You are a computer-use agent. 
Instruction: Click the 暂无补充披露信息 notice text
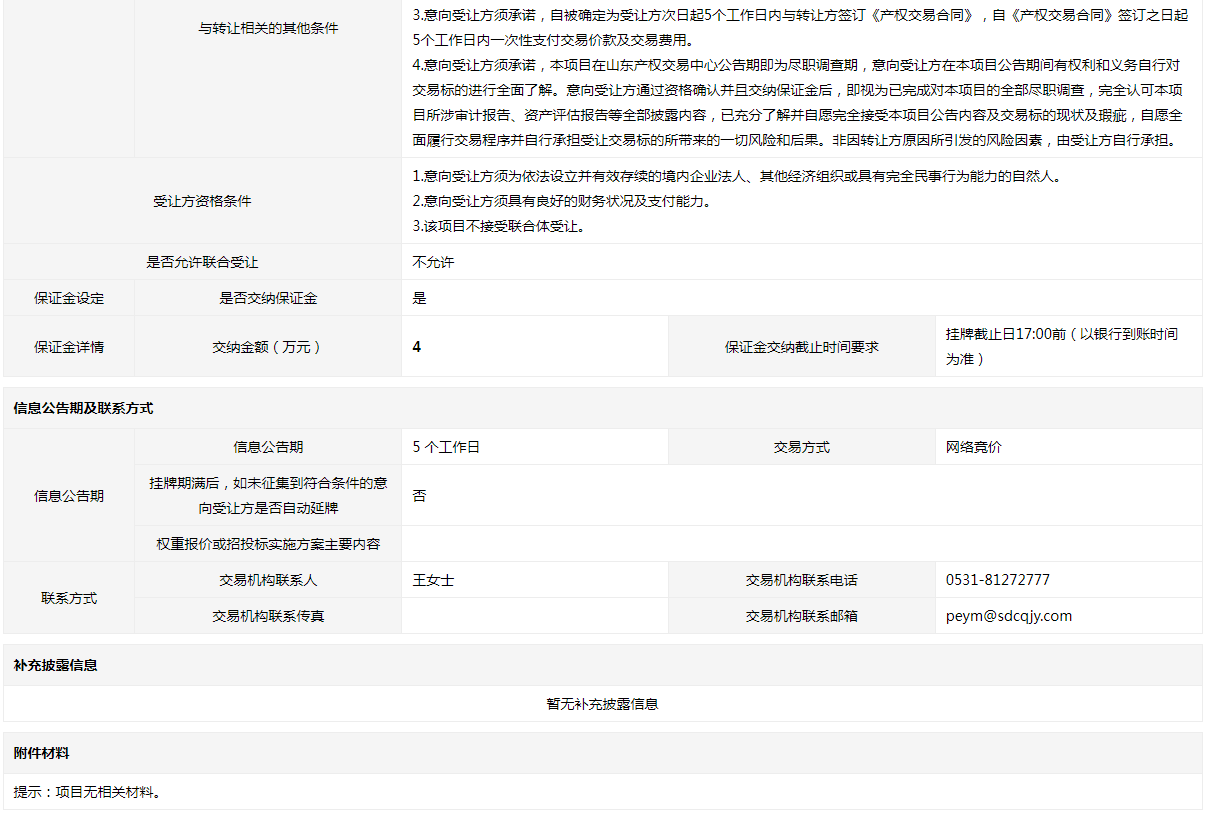(602, 703)
